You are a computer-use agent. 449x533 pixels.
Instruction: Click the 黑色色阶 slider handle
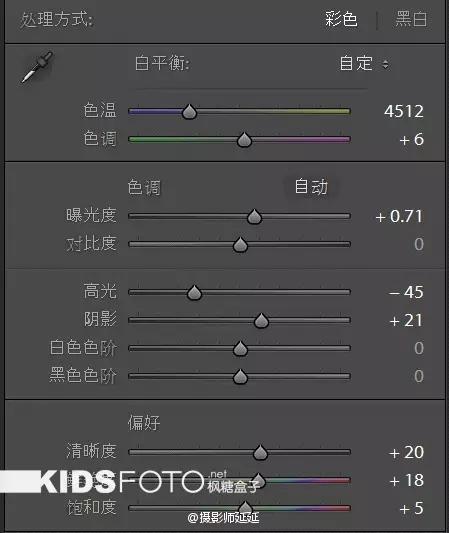pyautogui.click(x=240, y=377)
